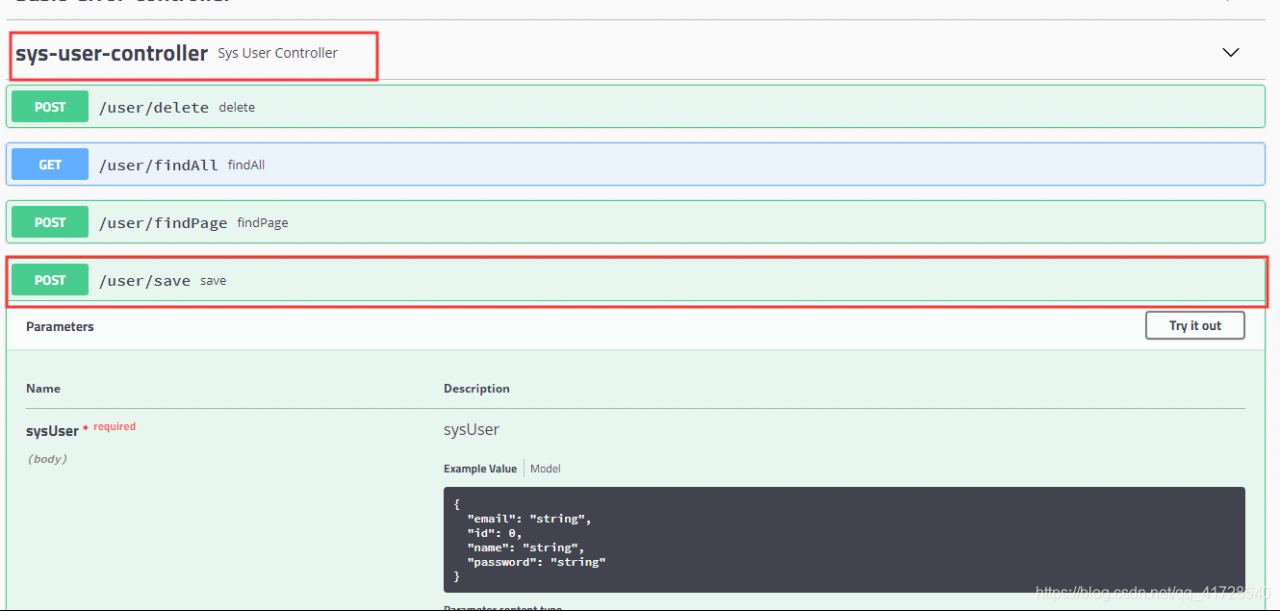Viewport: 1280px width, 611px height.
Task: Open the sys-user-controller heading
Action: [111, 53]
